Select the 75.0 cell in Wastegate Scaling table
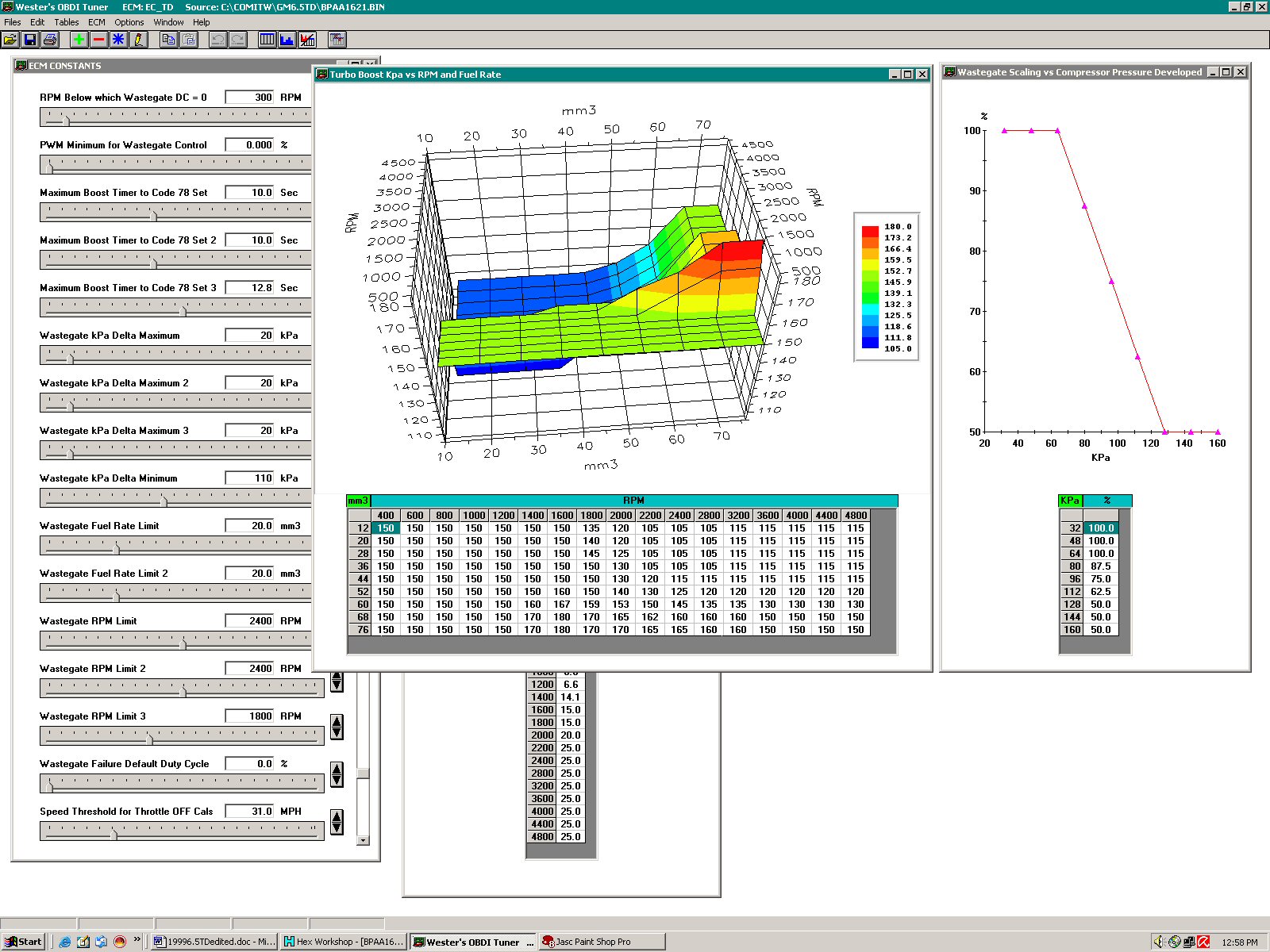 click(1101, 579)
